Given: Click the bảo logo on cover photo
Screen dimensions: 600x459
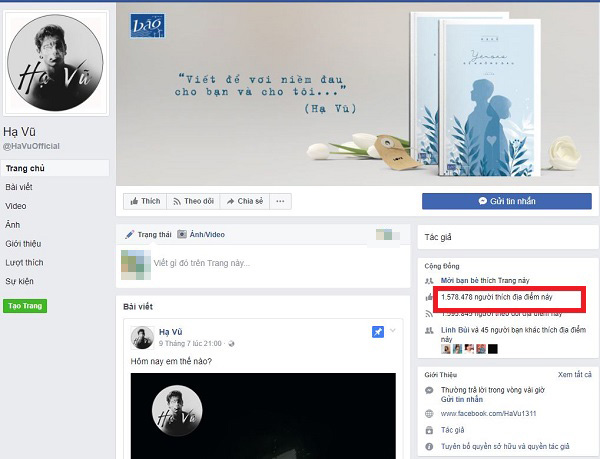Looking at the screenshot, I should 148,26.
